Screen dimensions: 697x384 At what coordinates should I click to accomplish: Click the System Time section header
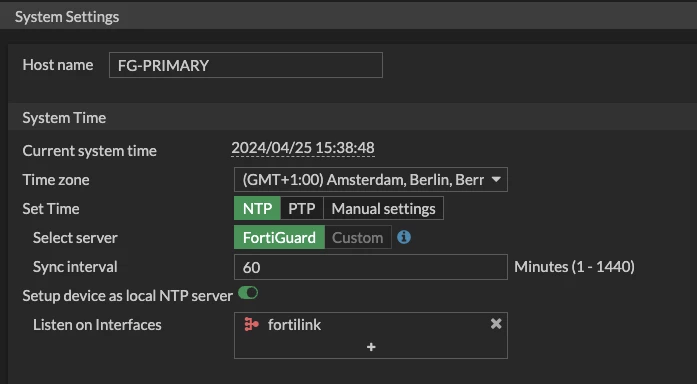(64, 118)
